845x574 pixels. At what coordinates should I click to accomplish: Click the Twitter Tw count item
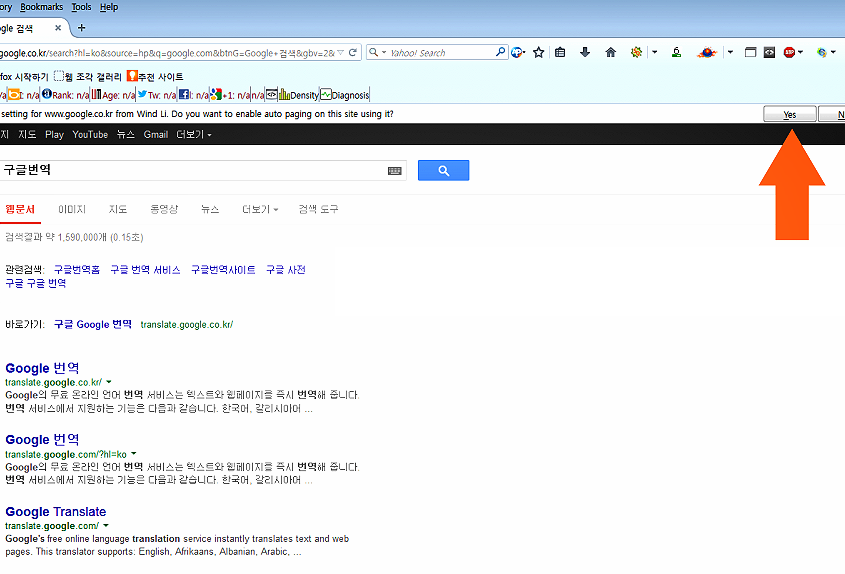pyautogui.click(x=157, y=95)
